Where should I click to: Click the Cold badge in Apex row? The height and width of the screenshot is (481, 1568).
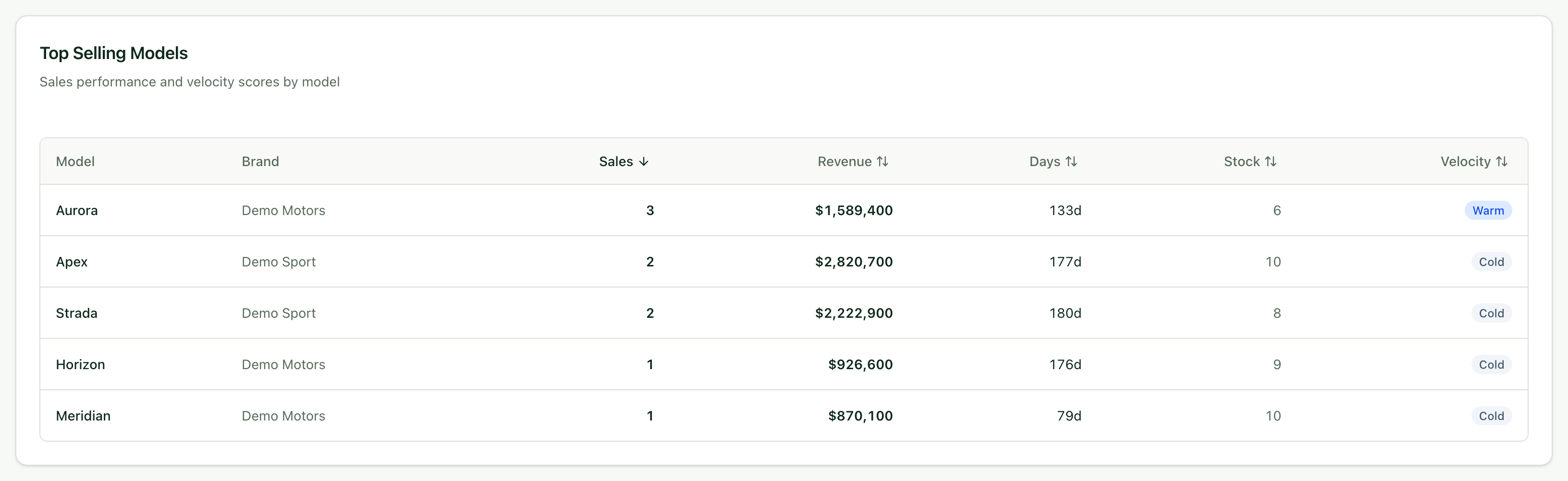(x=1491, y=262)
